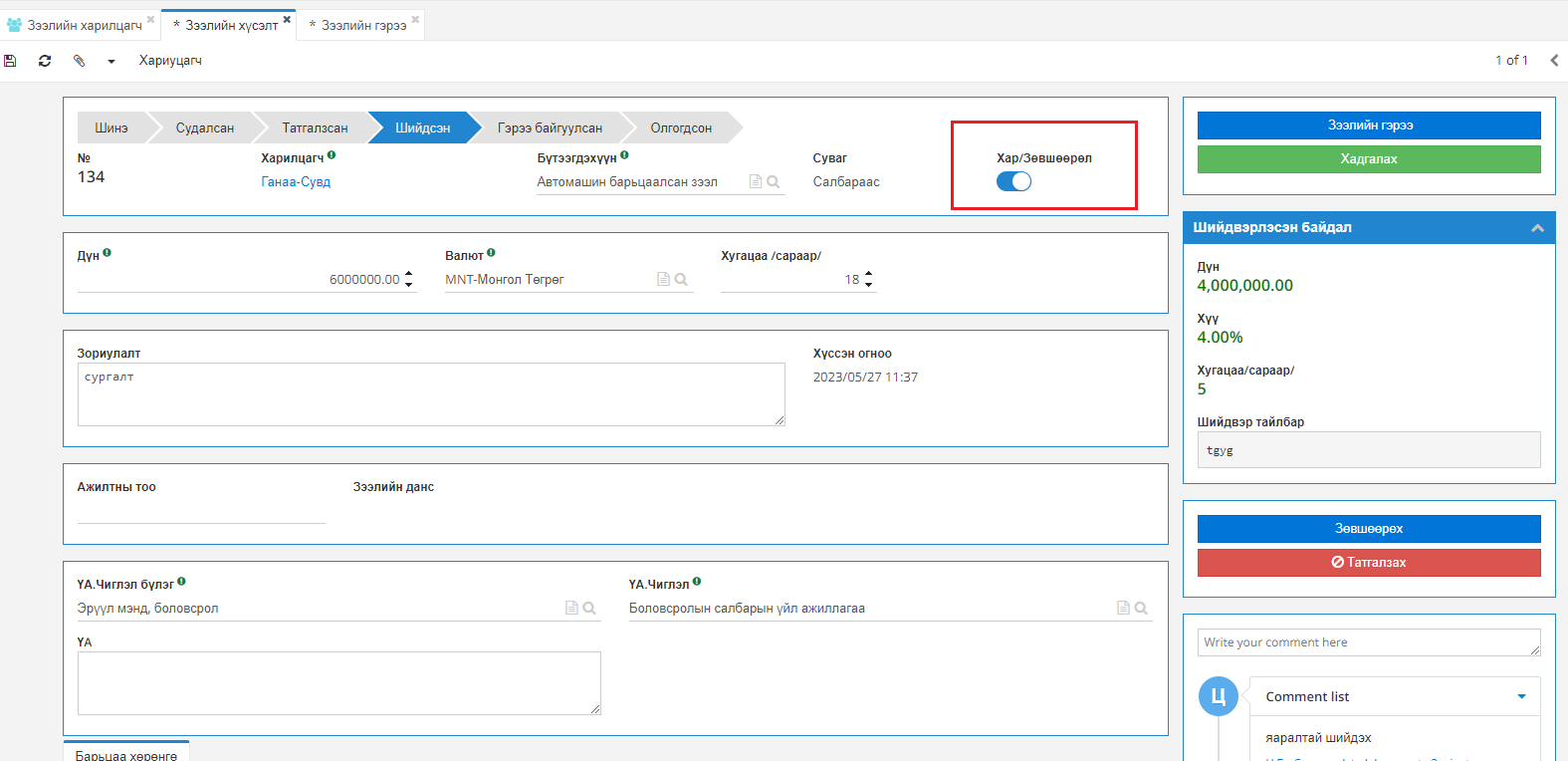Open the Хариуцагч toolbar menu

[170, 61]
